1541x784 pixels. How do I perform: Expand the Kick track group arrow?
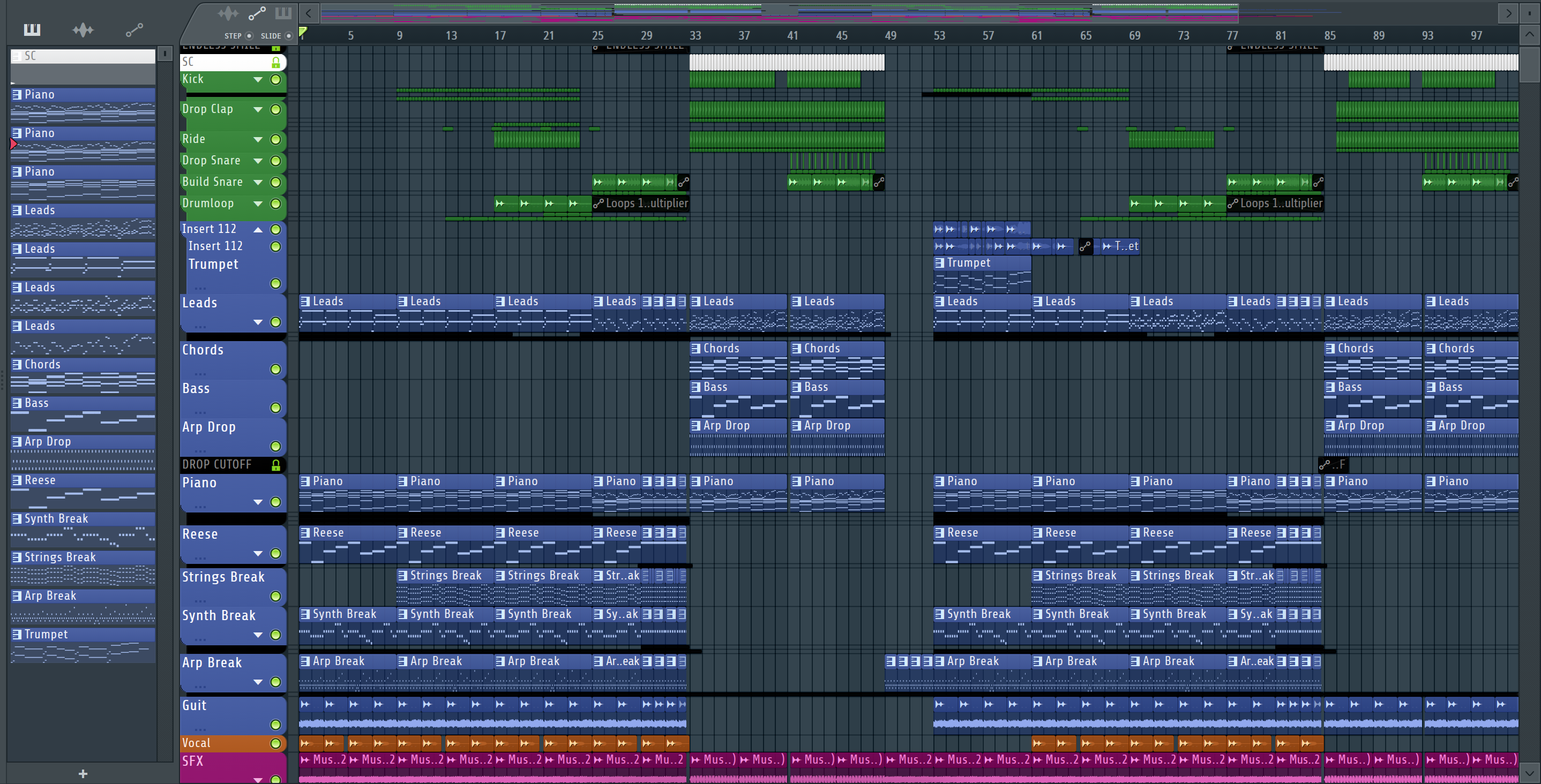point(258,80)
